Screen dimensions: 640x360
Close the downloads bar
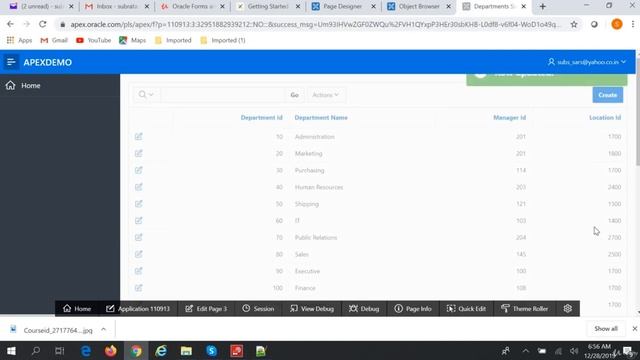[x=635, y=329]
